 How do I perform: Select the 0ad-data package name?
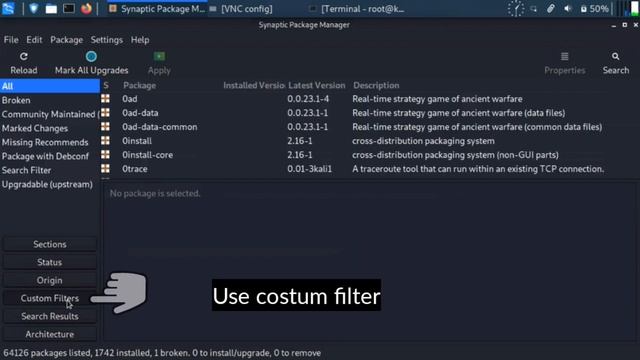(x=140, y=113)
